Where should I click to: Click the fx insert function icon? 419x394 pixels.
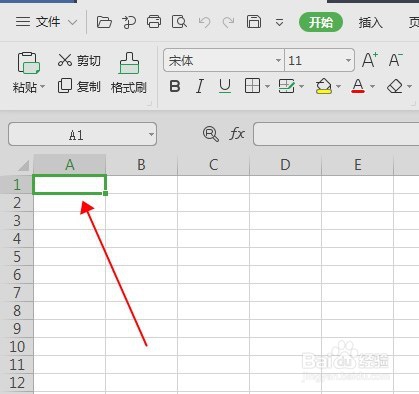tap(237, 134)
